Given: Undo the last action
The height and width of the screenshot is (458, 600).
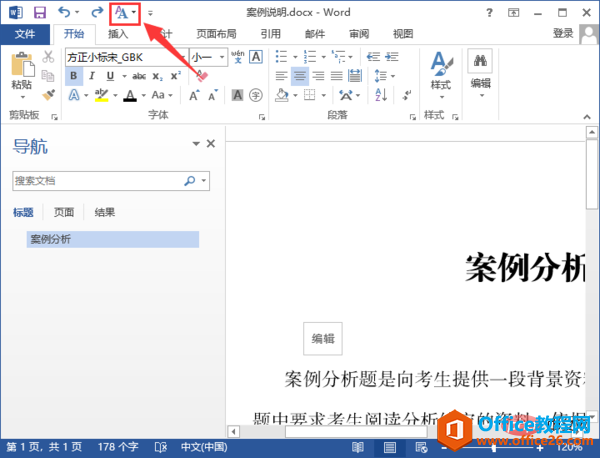Looking at the screenshot, I should click(64, 13).
